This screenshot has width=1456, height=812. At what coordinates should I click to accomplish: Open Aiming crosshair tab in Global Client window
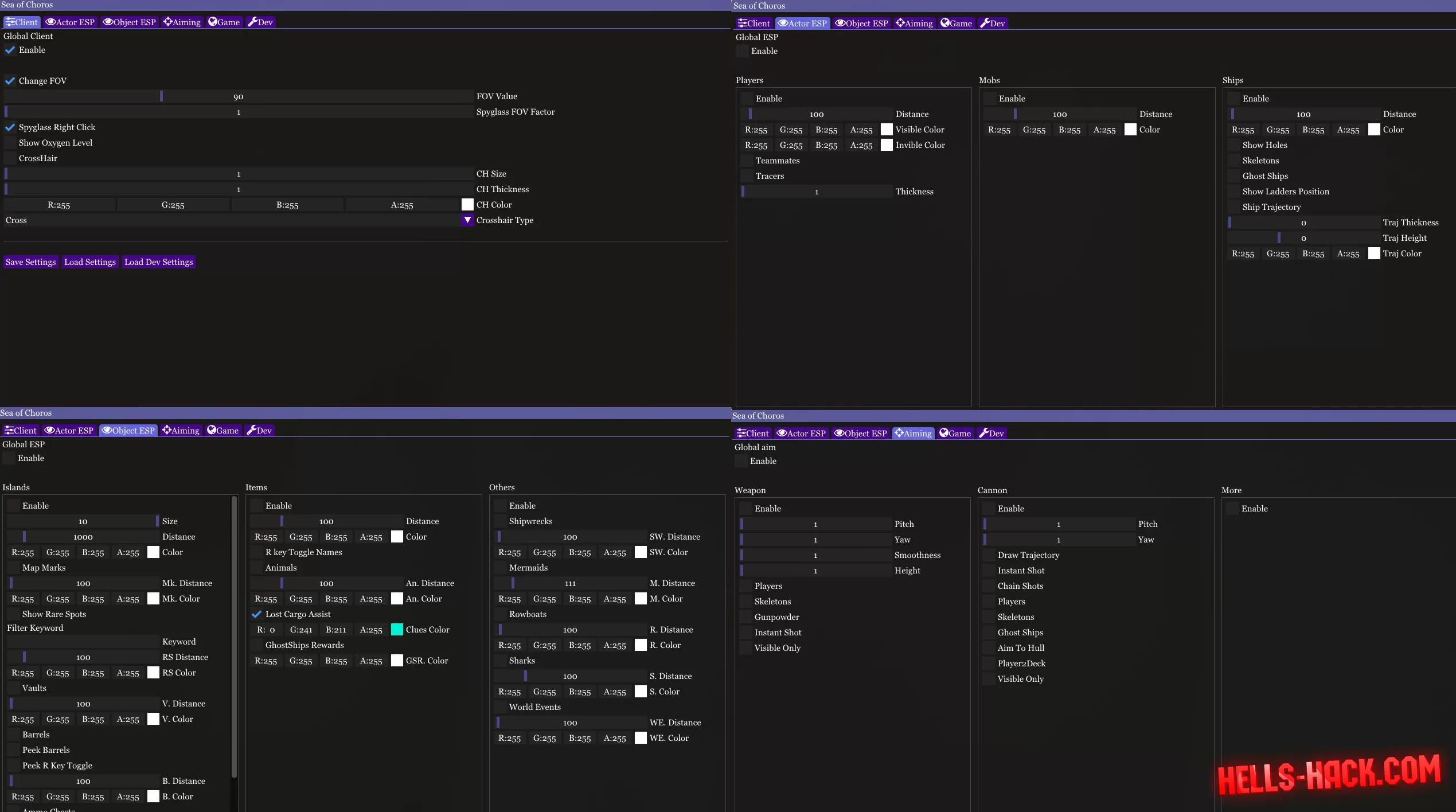tap(182, 22)
